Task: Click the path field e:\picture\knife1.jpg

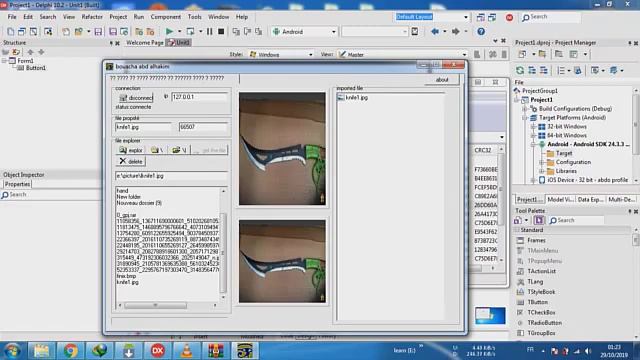Action: point(171,176)
